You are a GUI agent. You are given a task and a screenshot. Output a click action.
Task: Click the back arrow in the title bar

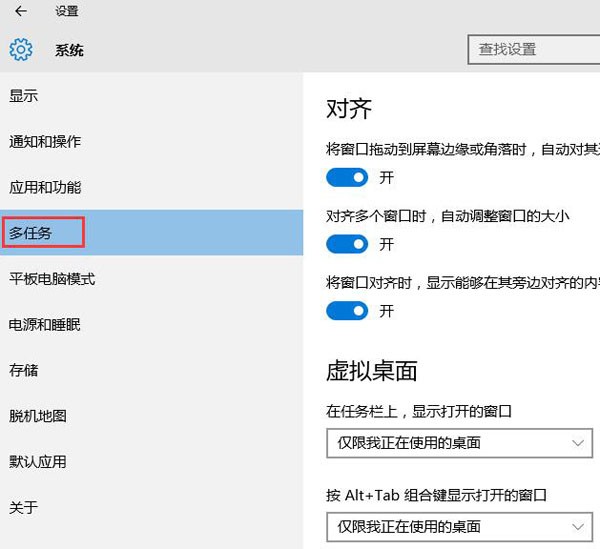click(x=20, y=12)
